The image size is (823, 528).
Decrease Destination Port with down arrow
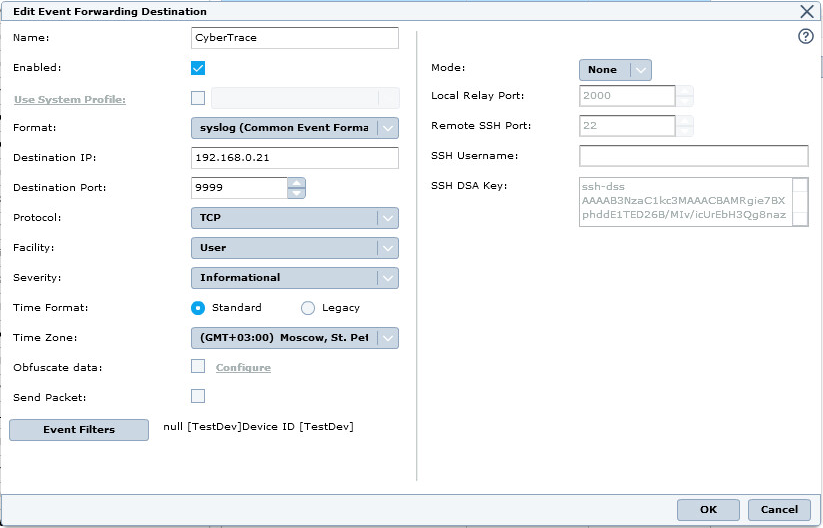296,193
